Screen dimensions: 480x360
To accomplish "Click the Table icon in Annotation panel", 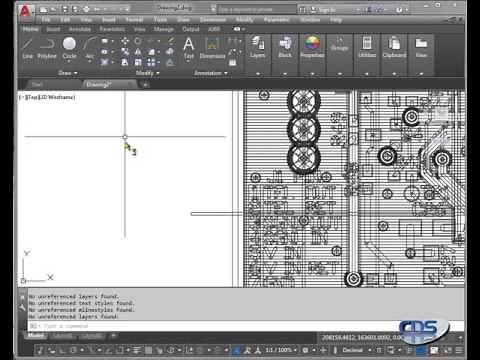I will (x=233, y=62).
